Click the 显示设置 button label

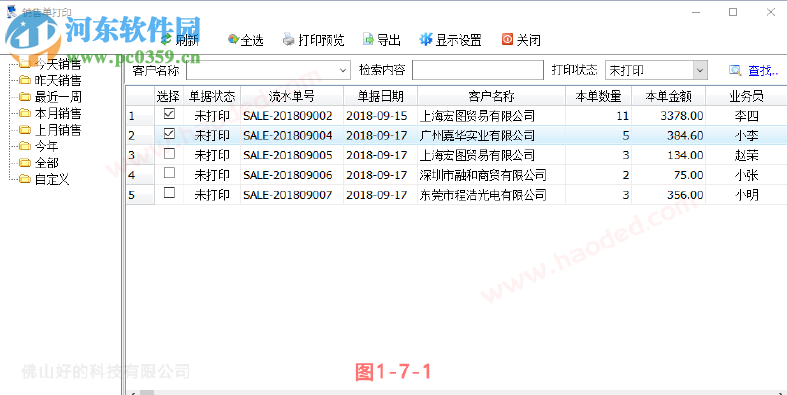459,40
